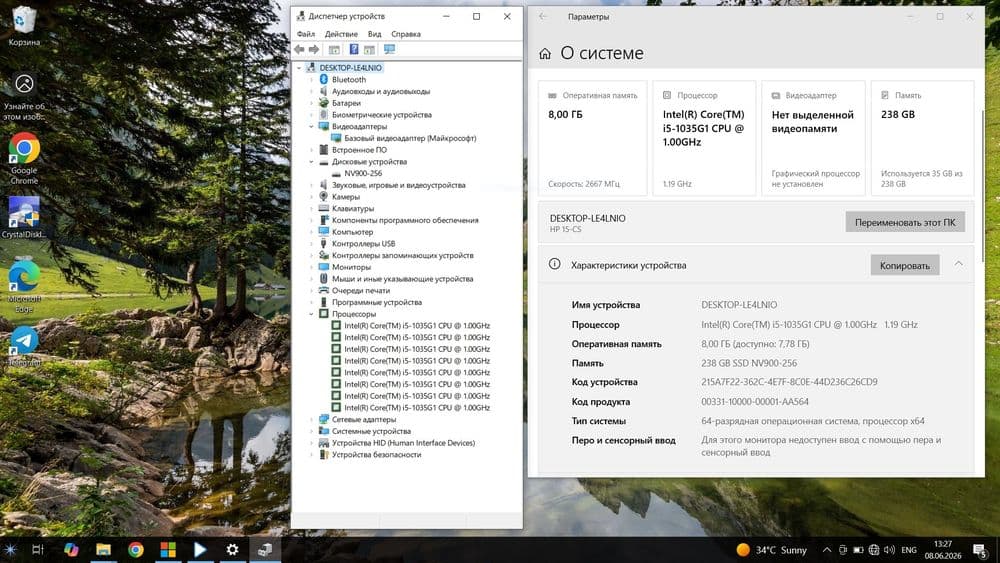The image size is (1000, 563).
Task: Open the Файл menu in Device Manager
Action: click(305, 34)
